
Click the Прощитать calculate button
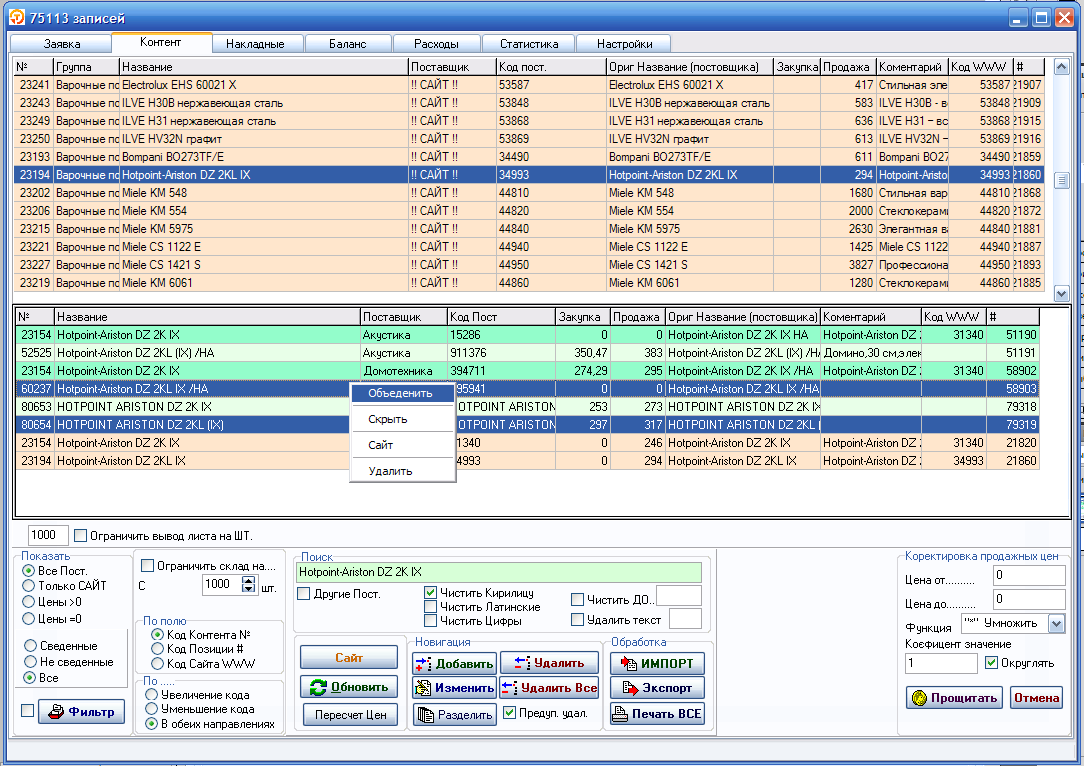pyautogui.click(x=954, y=698)
